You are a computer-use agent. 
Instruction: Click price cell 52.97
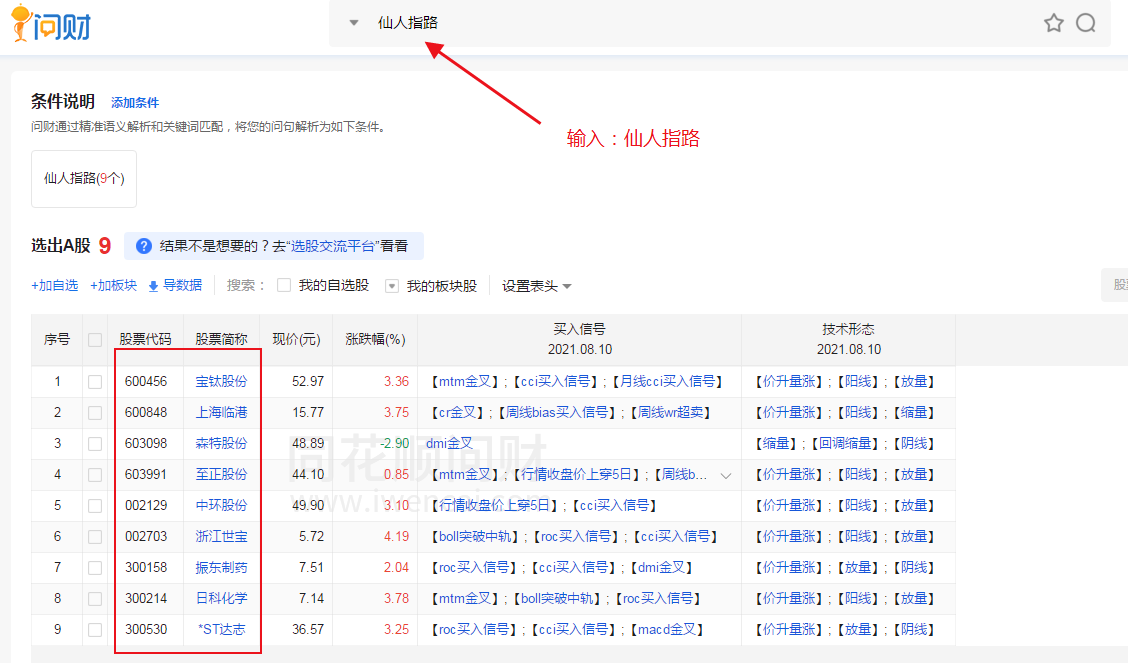click(308, 381)
